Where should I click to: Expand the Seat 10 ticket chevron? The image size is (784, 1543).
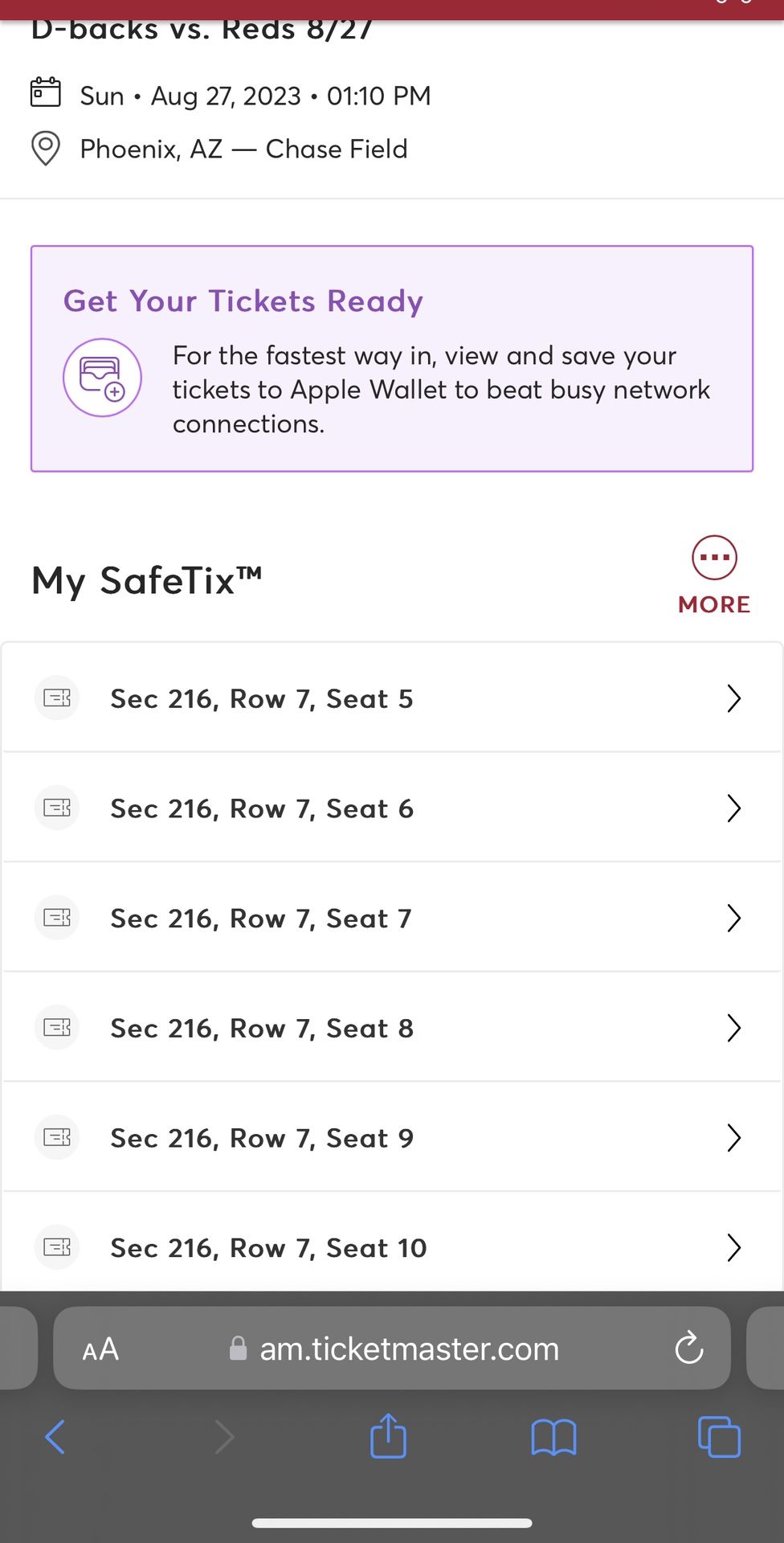(x=733, y=1247)
